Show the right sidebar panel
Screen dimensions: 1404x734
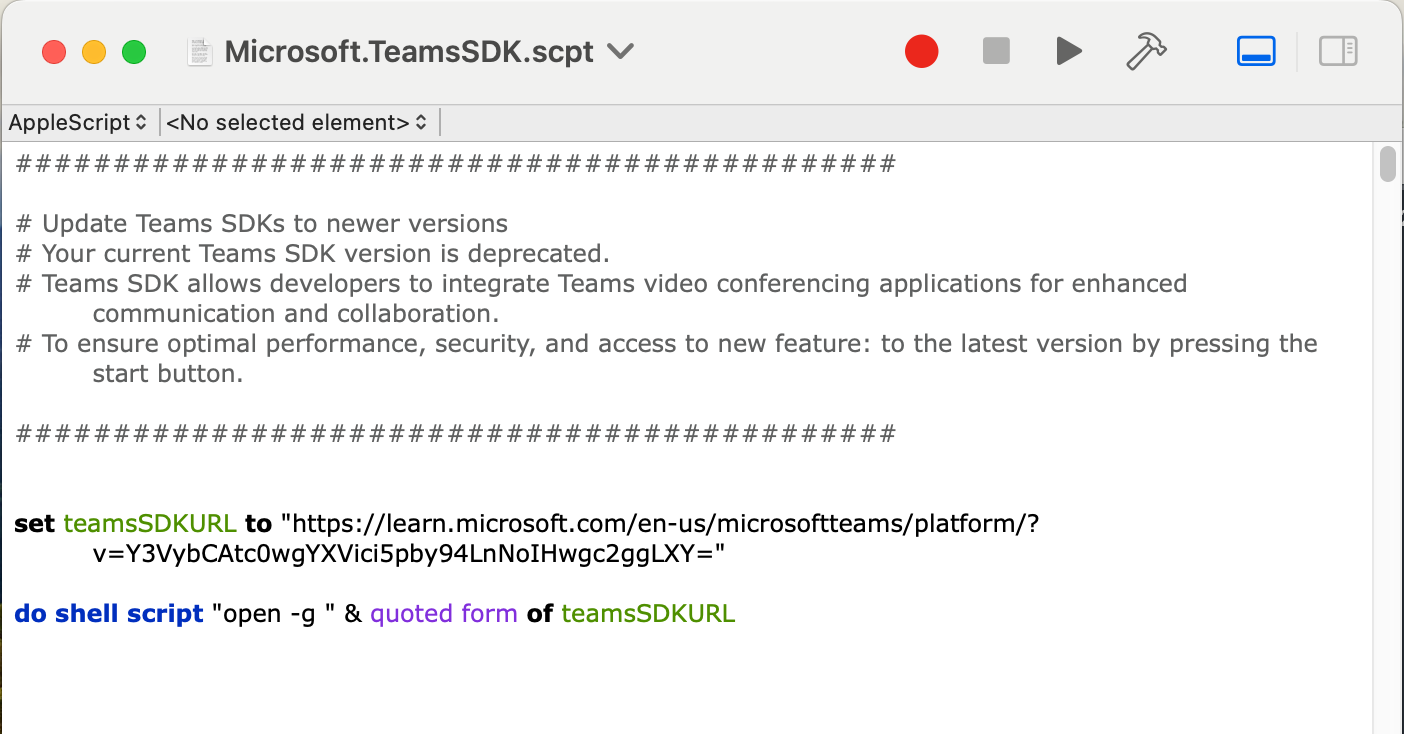click(x=1337, y=51)
